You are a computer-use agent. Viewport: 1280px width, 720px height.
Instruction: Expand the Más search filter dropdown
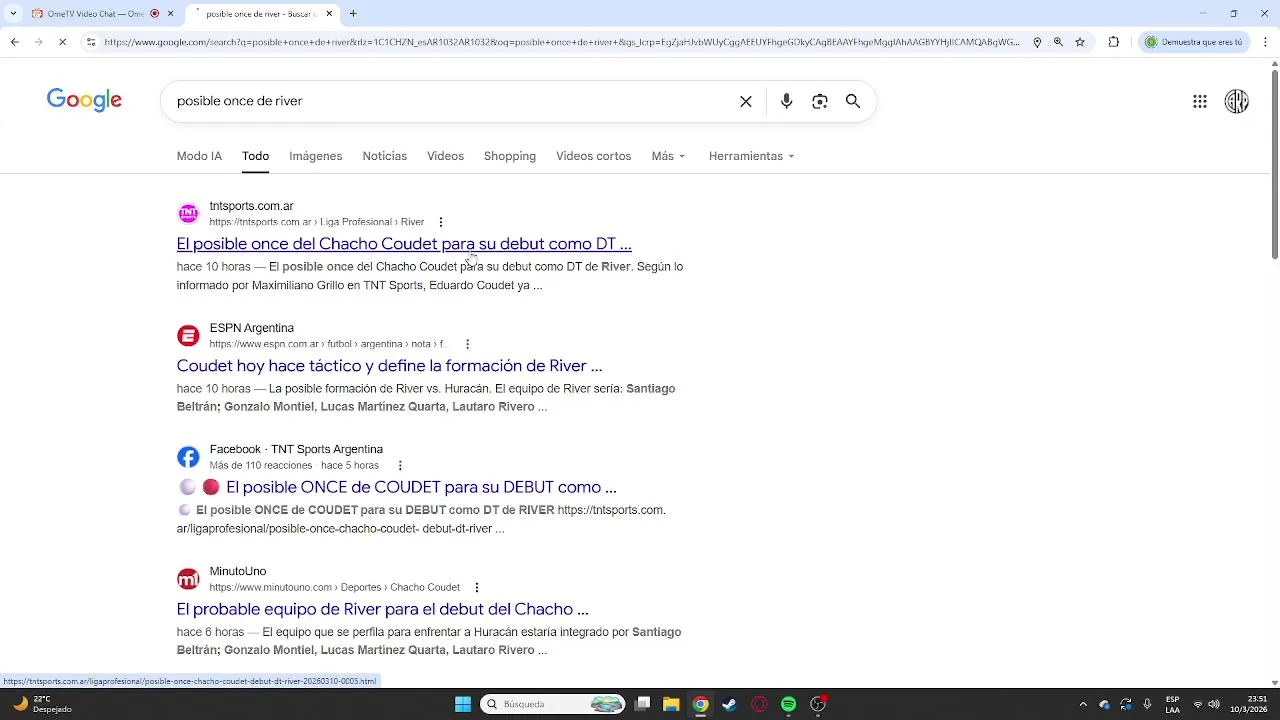(x=668, y=156)
